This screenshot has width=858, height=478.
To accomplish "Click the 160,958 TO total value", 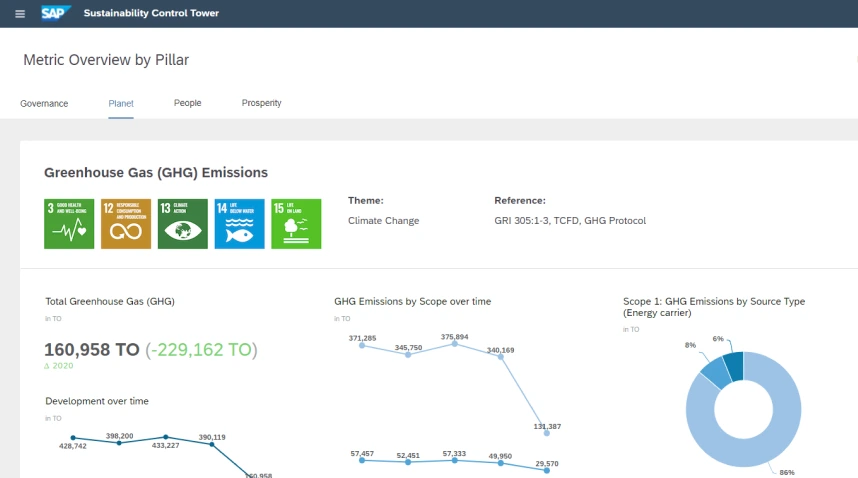I will click(92, 349).
